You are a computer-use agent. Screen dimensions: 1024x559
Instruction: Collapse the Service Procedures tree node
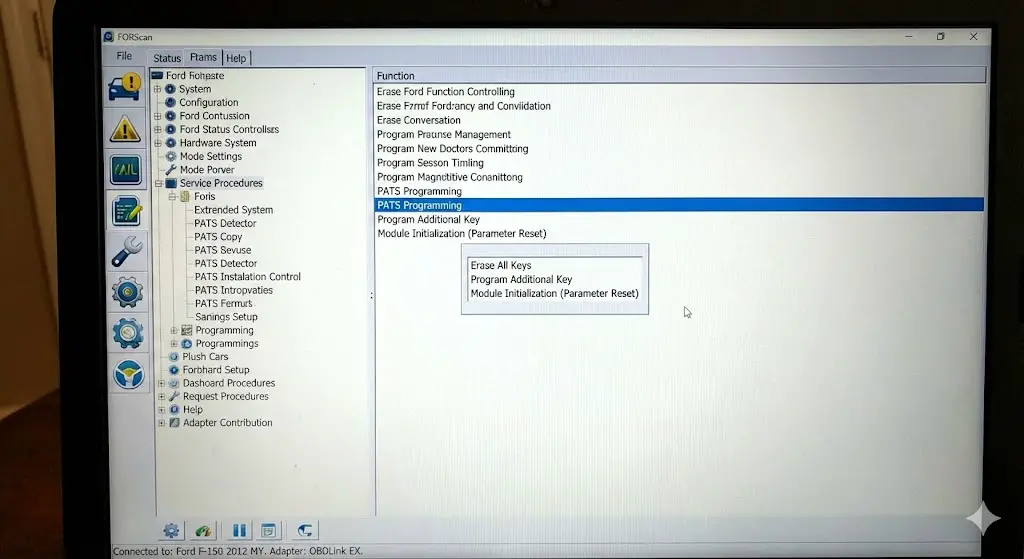[x=159, y=184]
